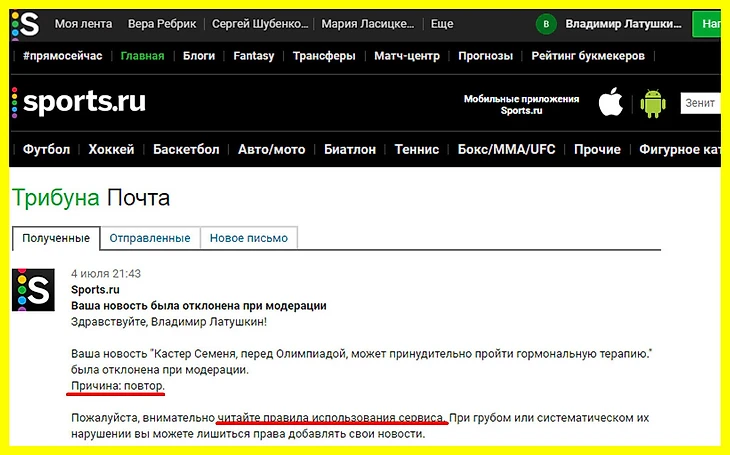Viewport: 730px width, 455px height.
Task: Click the Sports.ru sender avatar in the message
Action: click(x=33, y=290)
